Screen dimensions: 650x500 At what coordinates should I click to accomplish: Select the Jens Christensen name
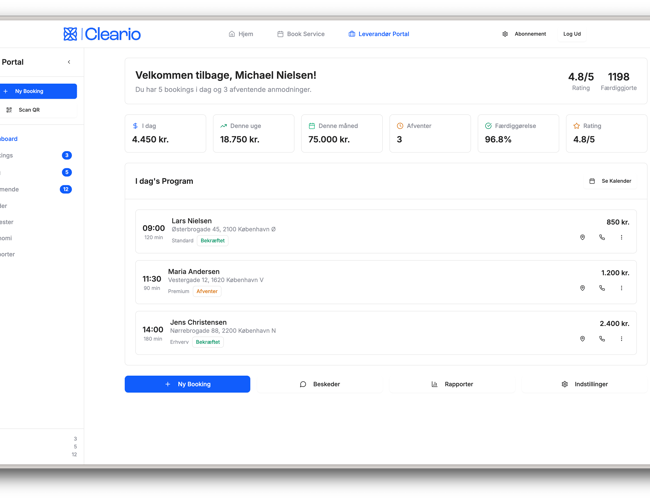pyautogui.click(x=198, y=322)
